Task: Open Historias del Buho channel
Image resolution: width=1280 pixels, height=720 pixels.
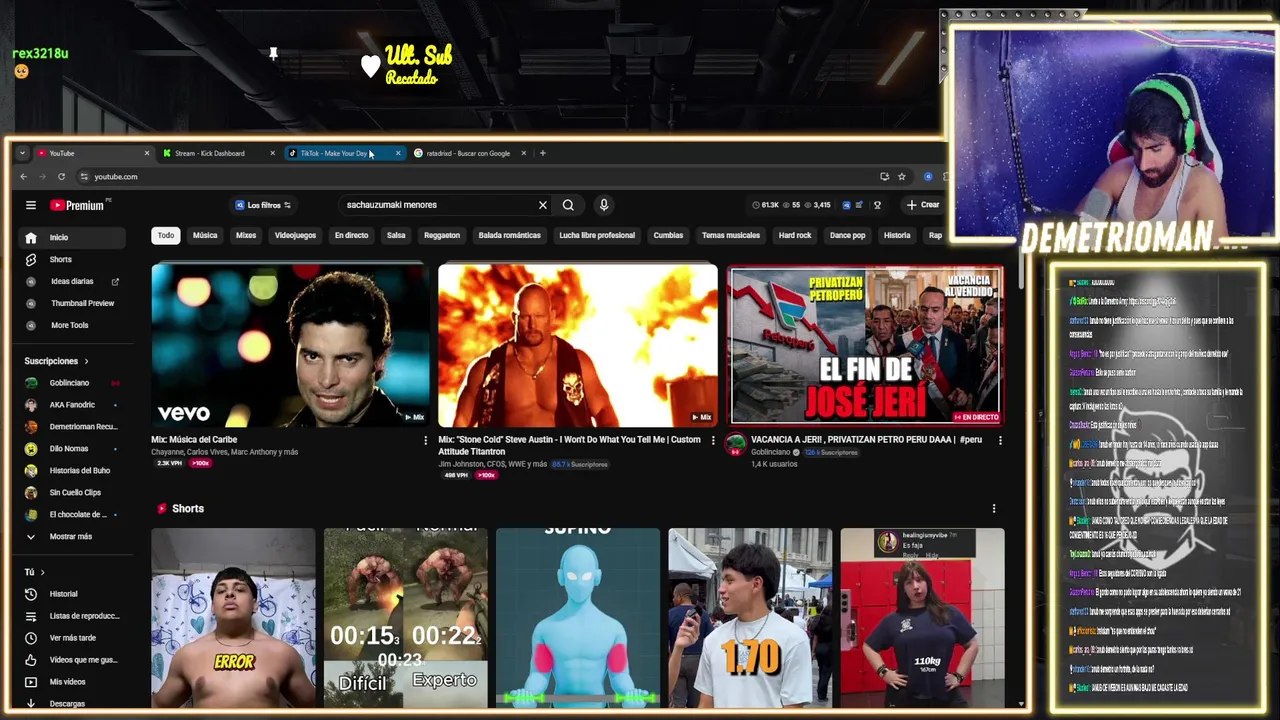Action: click(x=72, y=471)
